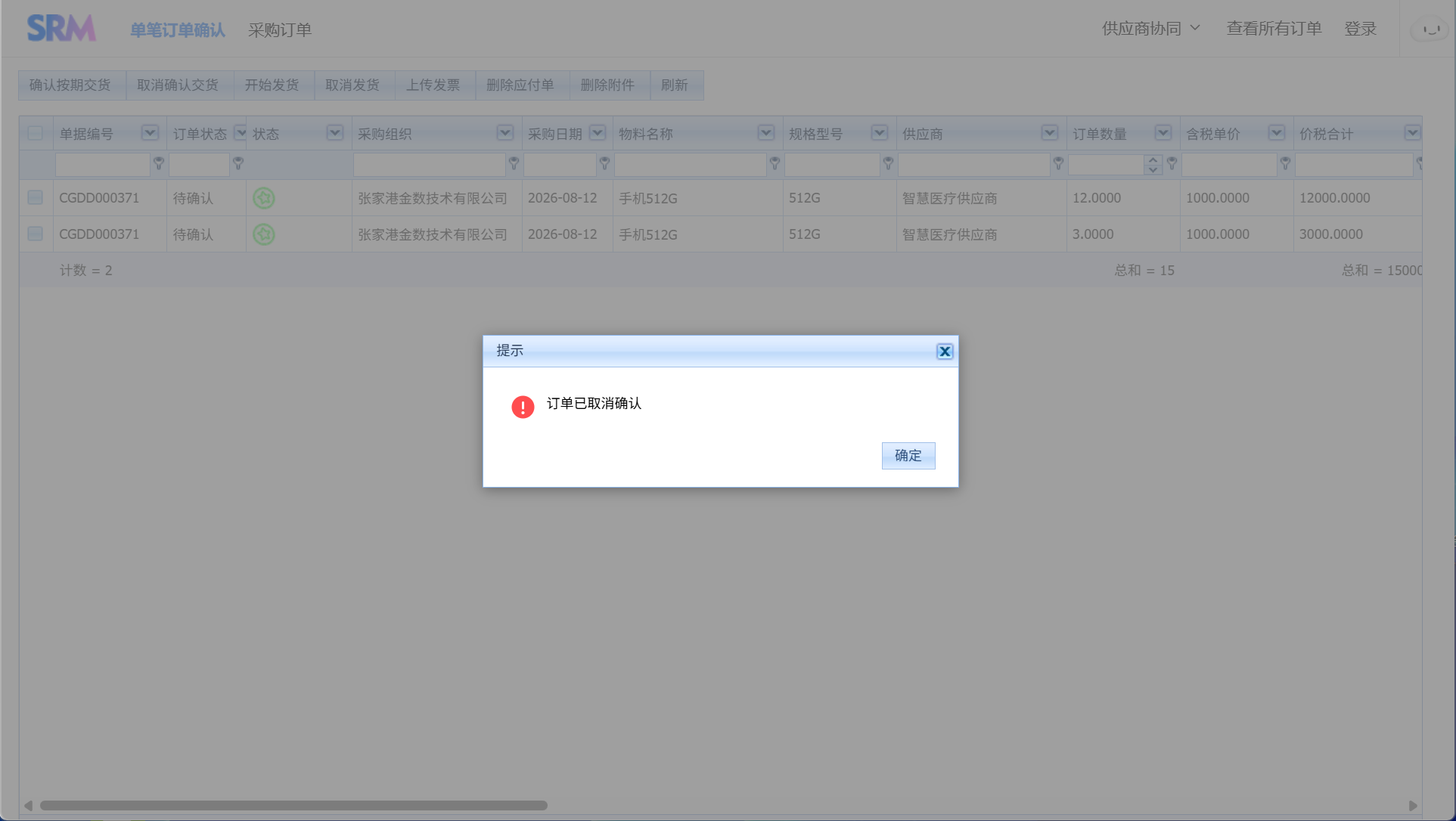Click the 供应商 filter funnel icon
The width and height of the screenshot is (1456, 821).
point(1059,163)
